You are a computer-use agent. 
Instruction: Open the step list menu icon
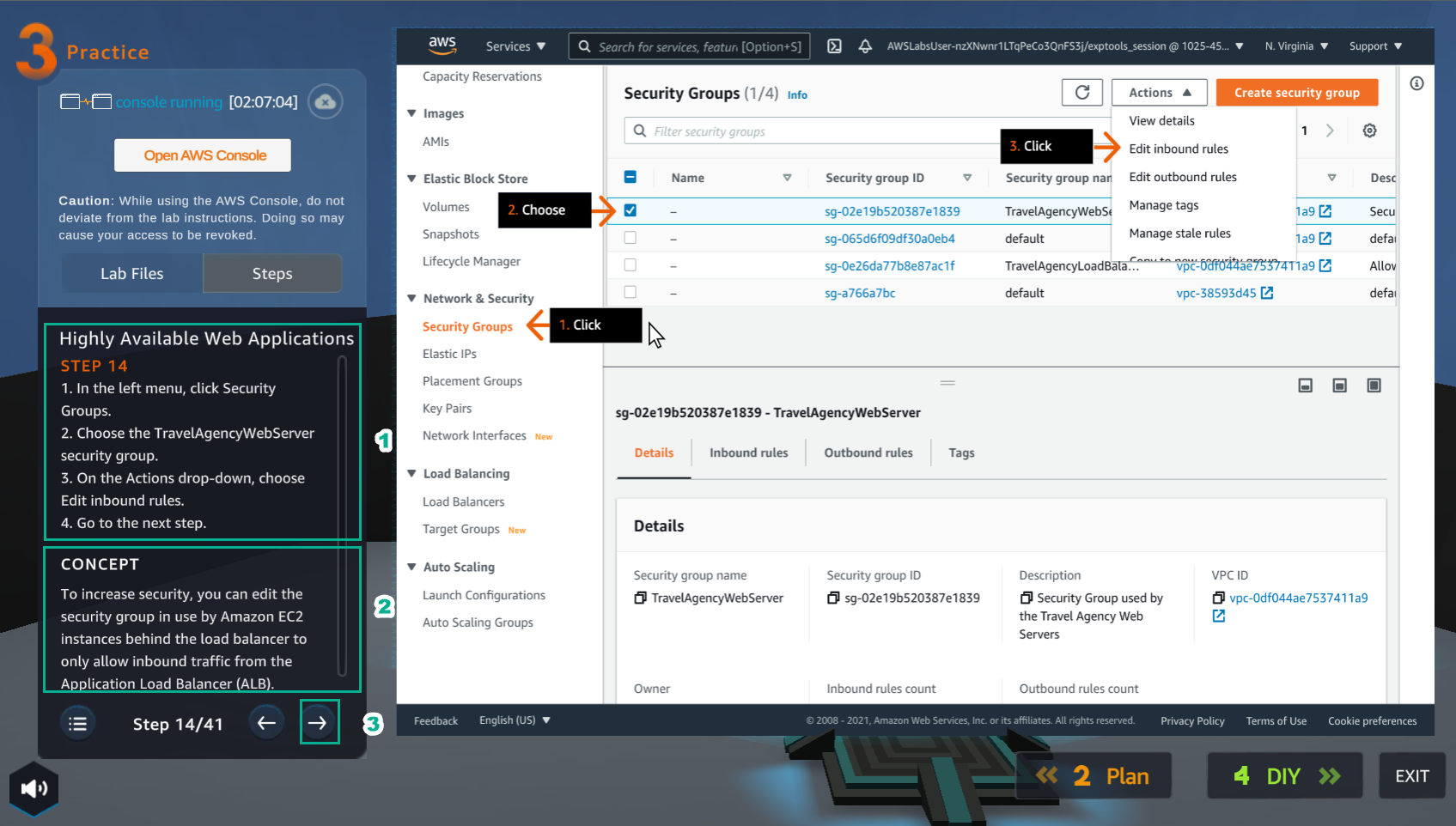click(77, 724)
